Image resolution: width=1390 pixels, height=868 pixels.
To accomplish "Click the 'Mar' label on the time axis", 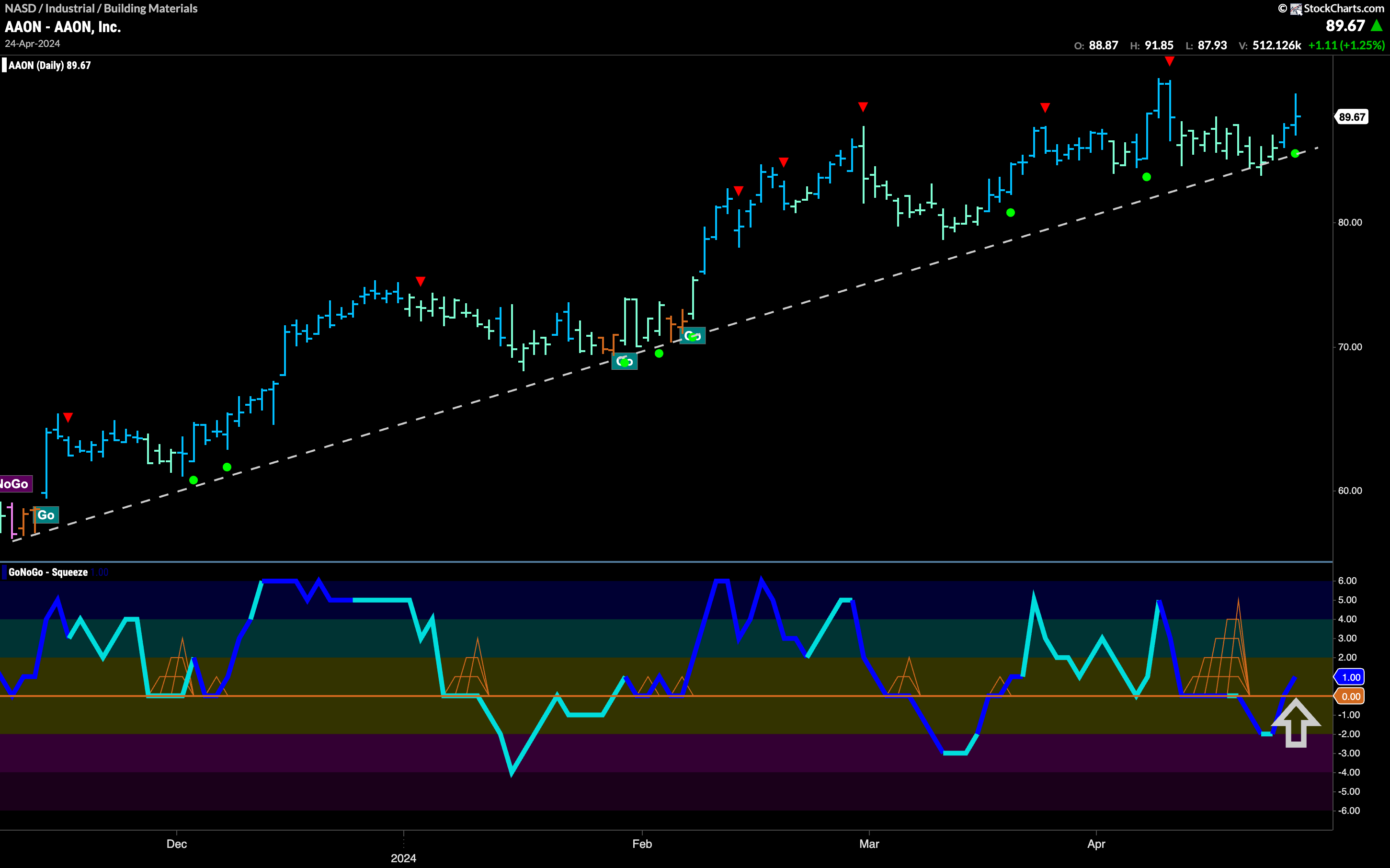I will (x=869, y=844).
